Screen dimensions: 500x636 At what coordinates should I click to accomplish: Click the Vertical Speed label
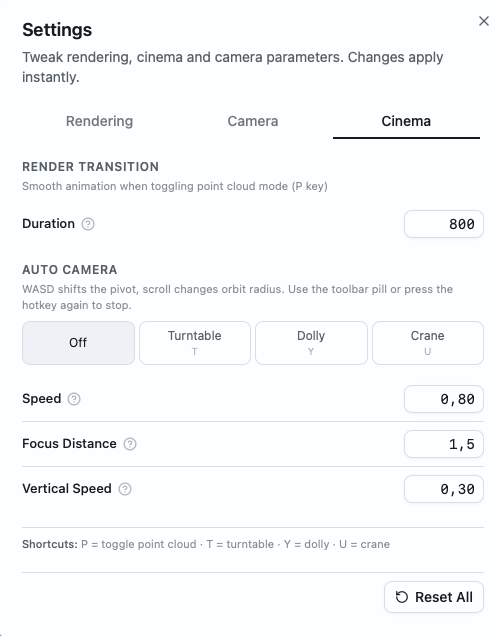(x=67, y=489)
